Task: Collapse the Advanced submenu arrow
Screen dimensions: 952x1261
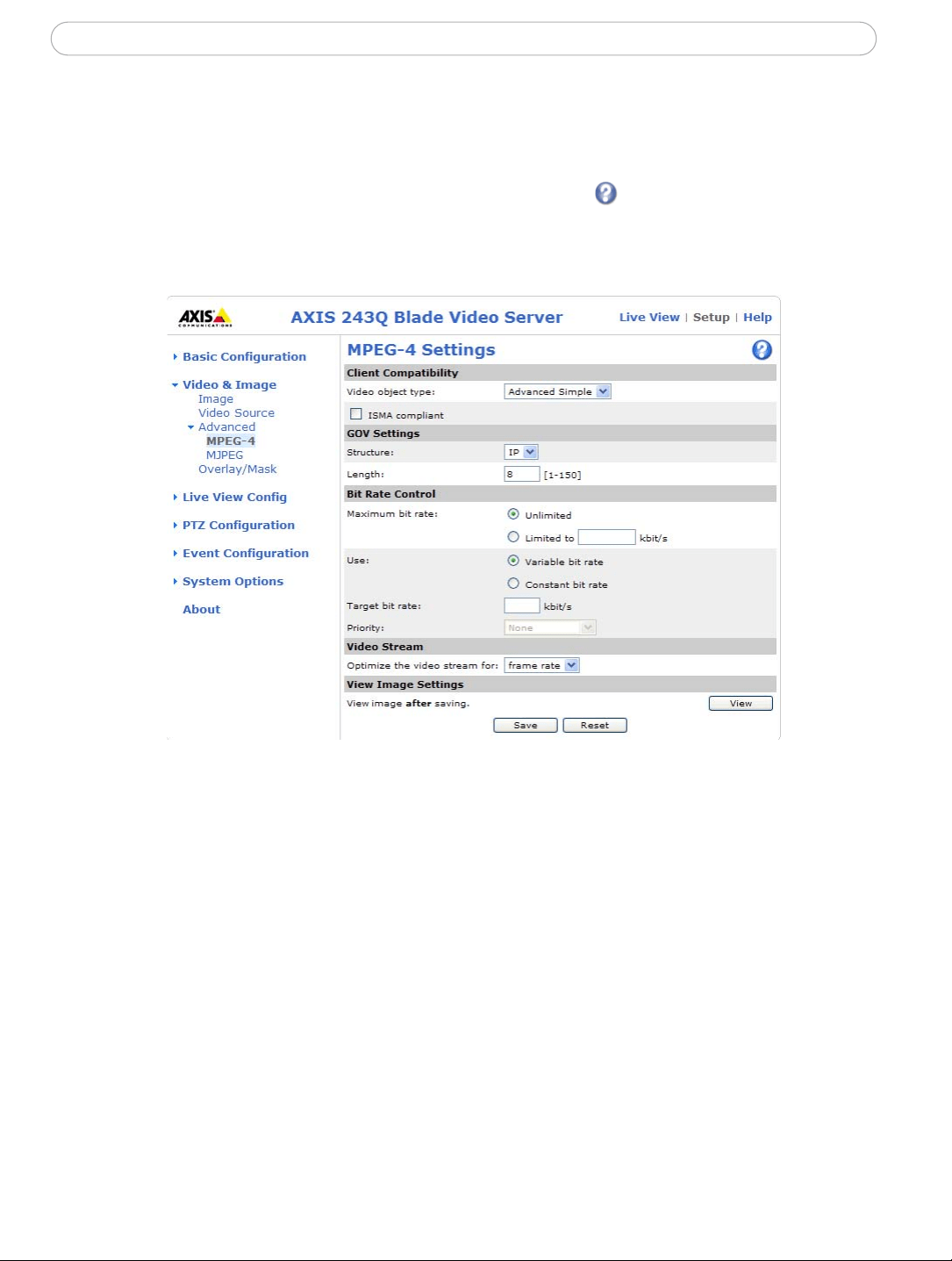Action: (x=191, y=427)
